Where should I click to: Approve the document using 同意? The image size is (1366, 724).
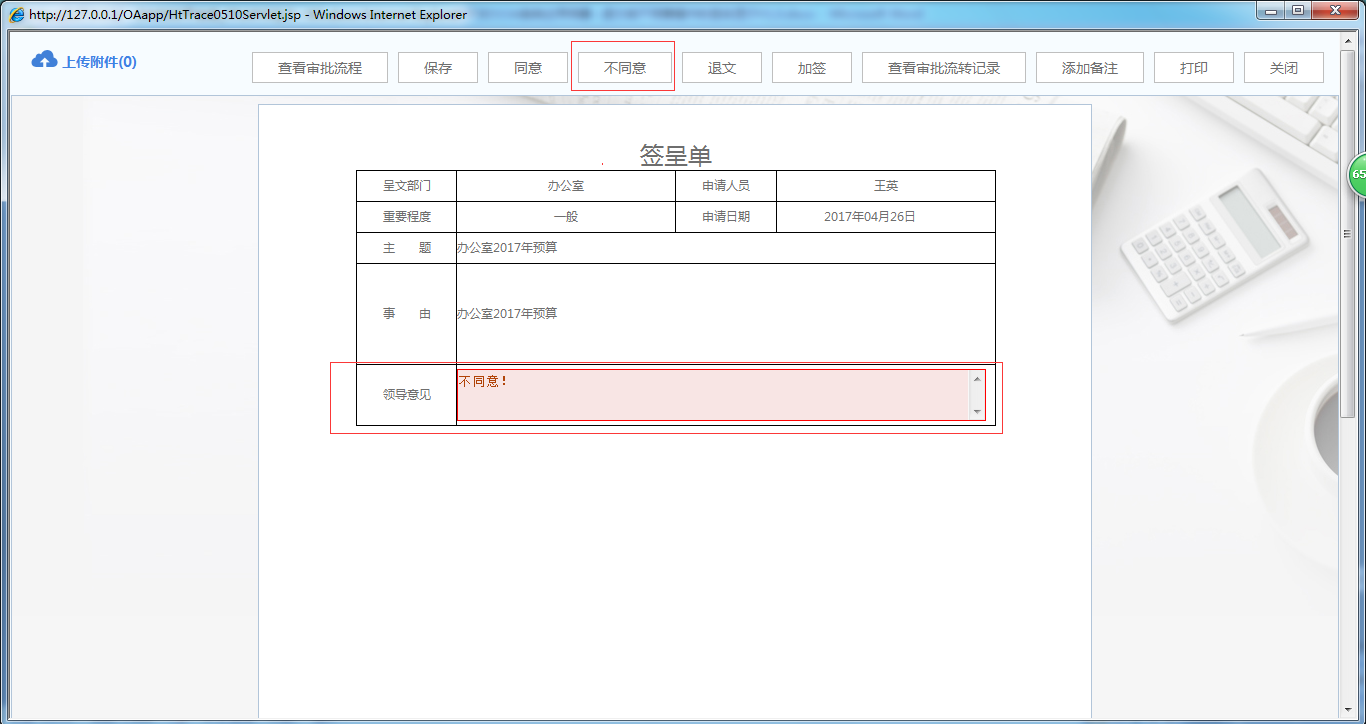(527, 67)
